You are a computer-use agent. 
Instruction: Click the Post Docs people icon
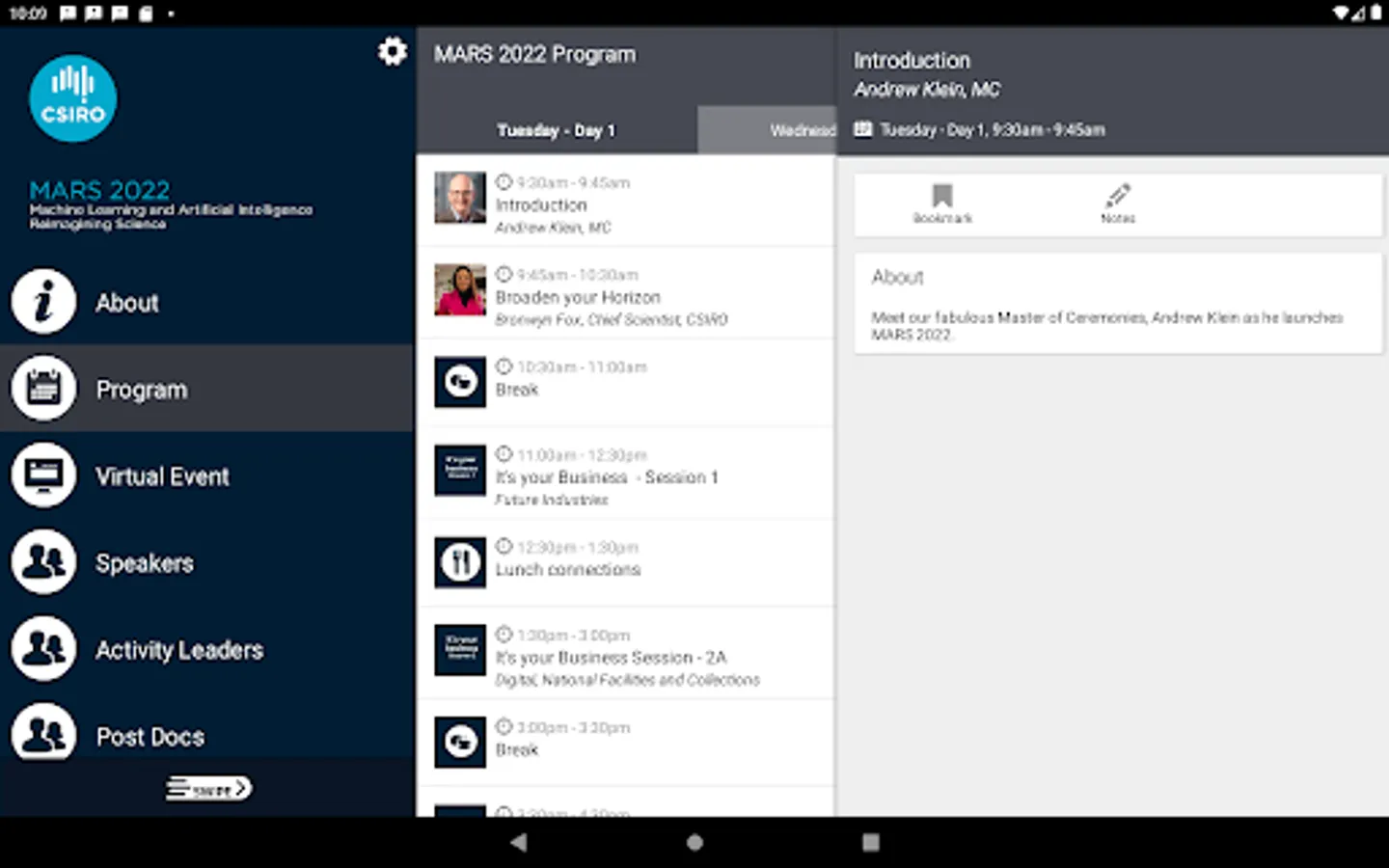pyautogui.click(x=43, y=731)
